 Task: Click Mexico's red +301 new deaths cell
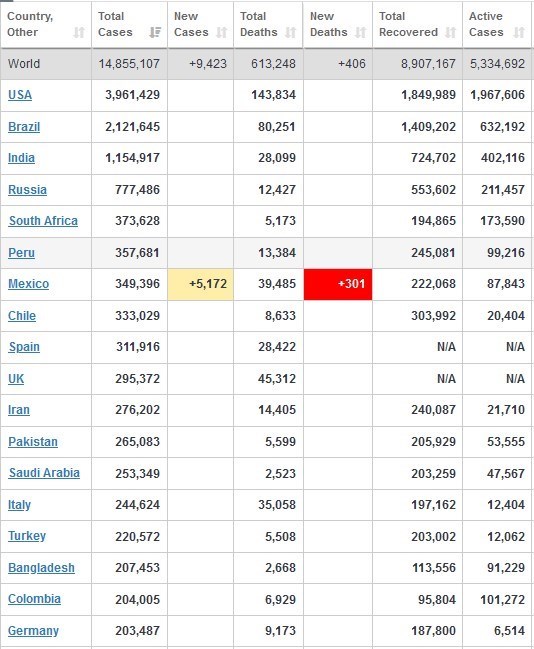pos(338,284)
